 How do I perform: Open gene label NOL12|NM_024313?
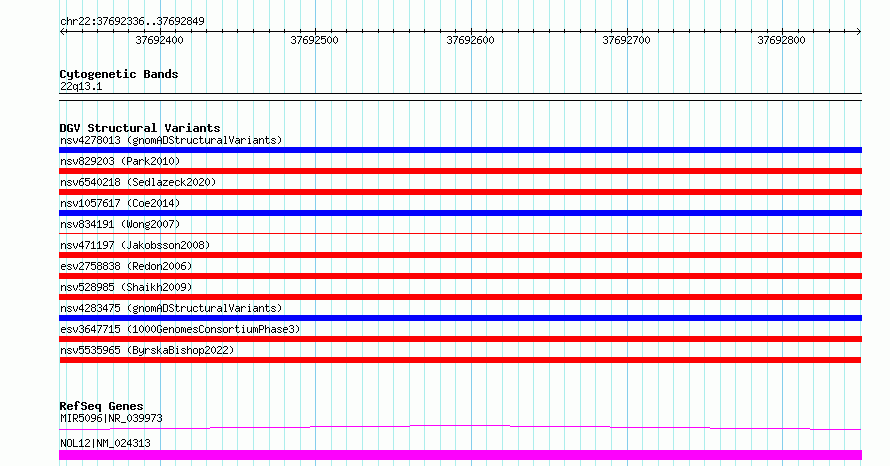(105, 443)
